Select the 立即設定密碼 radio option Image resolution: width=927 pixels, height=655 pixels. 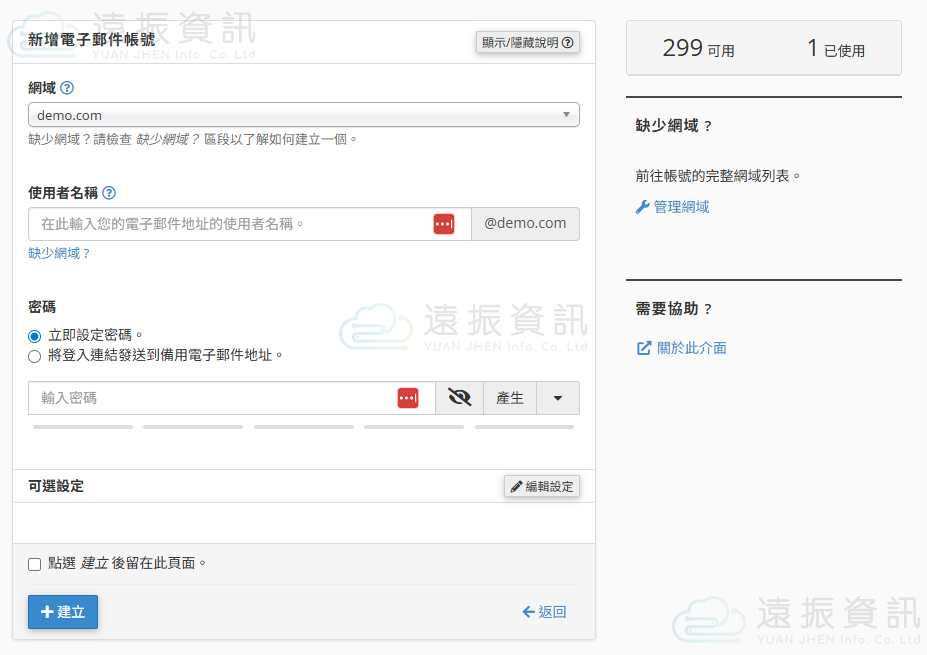(x=35, y=336)
